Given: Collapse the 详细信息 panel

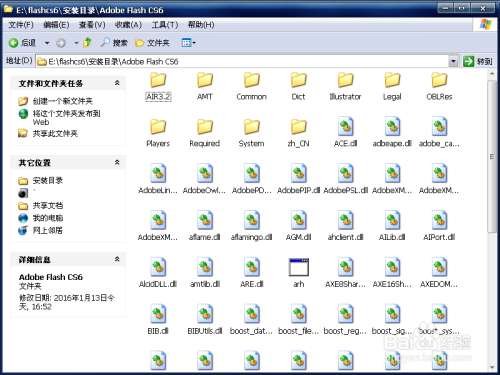Looking at the screenshot, I should click(x=117, y=259).
